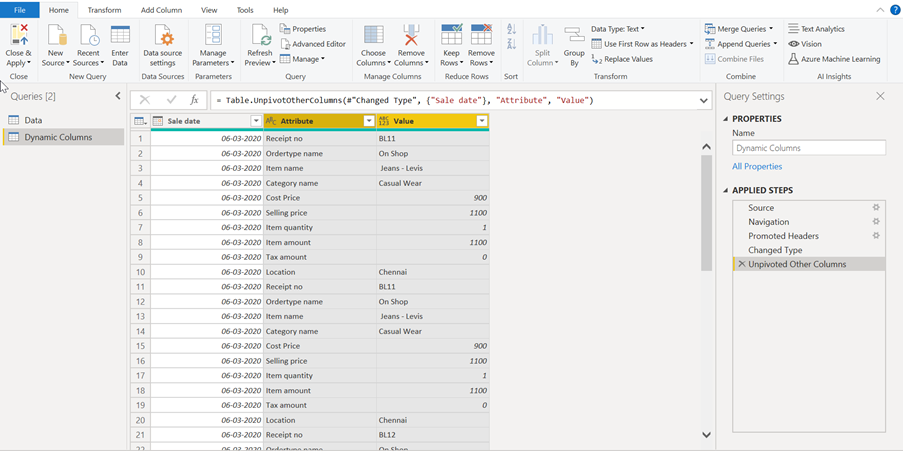Click the Group By icon
The width and height of the screenshot is (903, 451).
pyautogui.click(x=574, y=35)
